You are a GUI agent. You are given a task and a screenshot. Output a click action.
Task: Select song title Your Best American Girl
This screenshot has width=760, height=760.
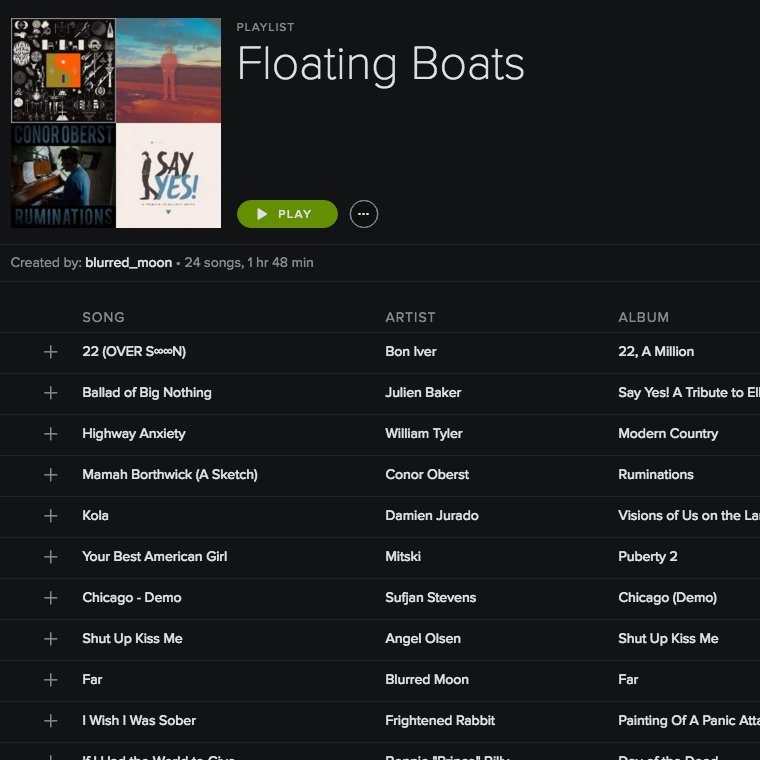point(155,556)
